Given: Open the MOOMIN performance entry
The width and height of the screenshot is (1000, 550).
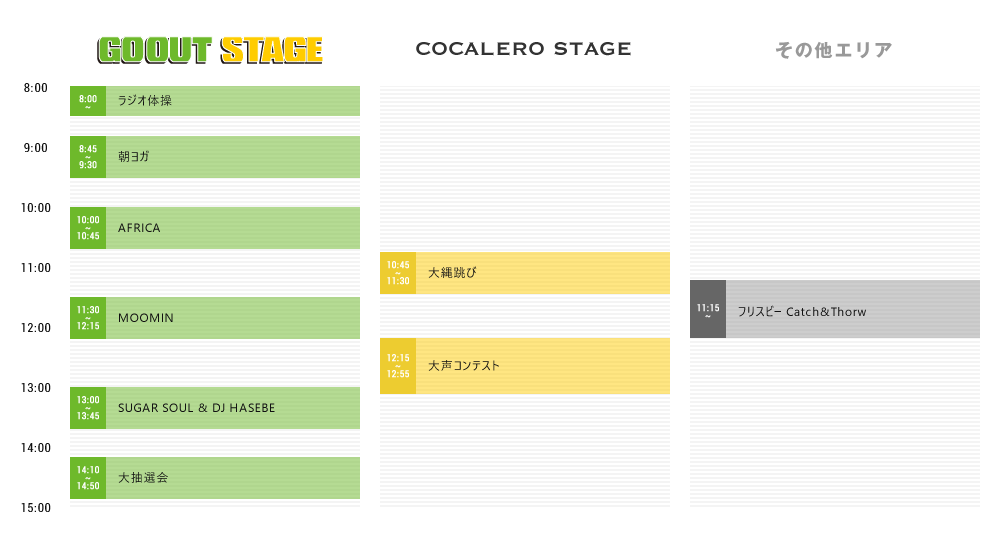Looking at the screenshot, I should tap(215, 318).
